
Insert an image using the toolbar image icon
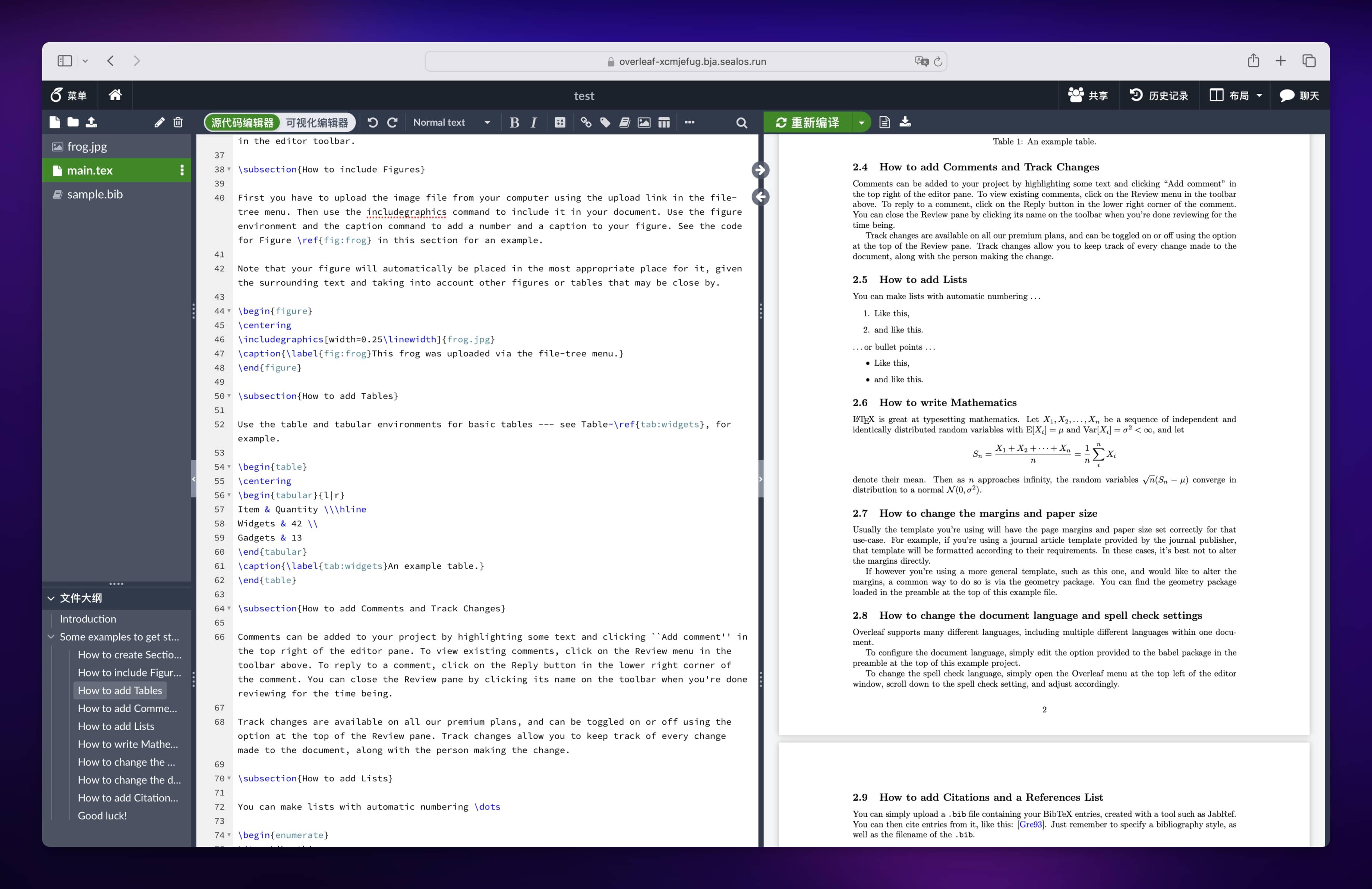click(x=644, y=122)
